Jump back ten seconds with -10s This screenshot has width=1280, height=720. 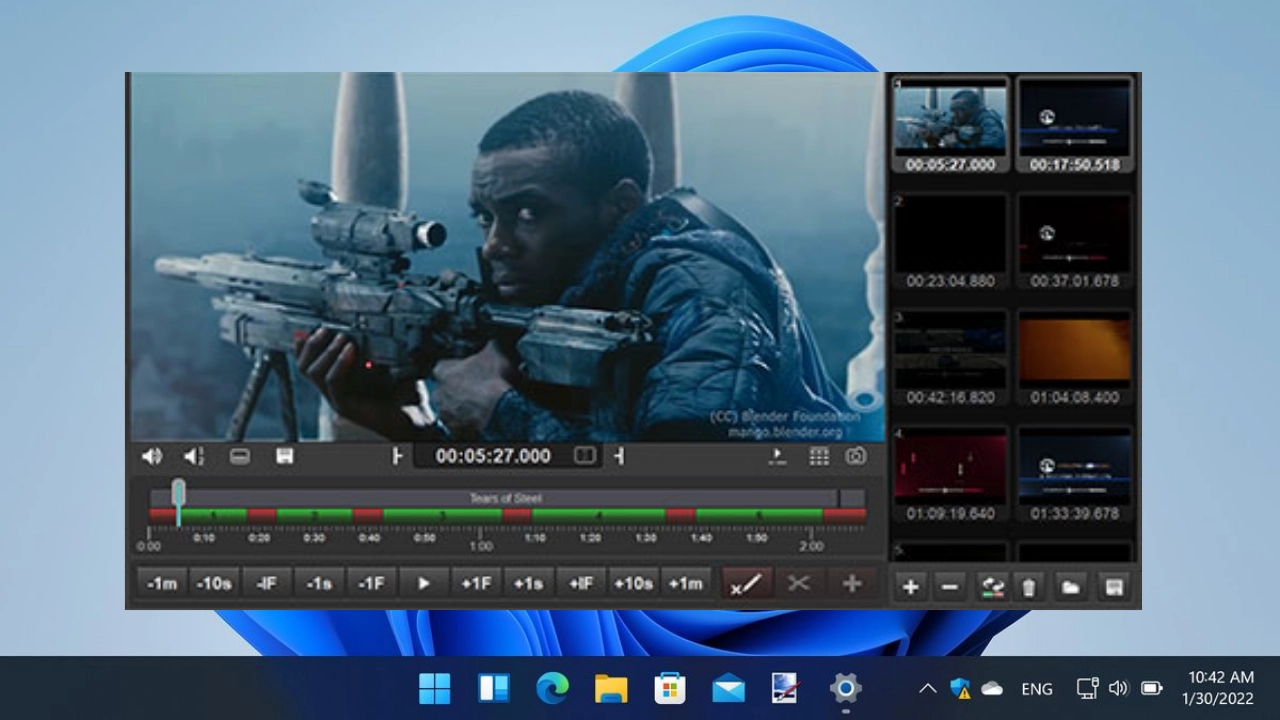click(214, 583)
